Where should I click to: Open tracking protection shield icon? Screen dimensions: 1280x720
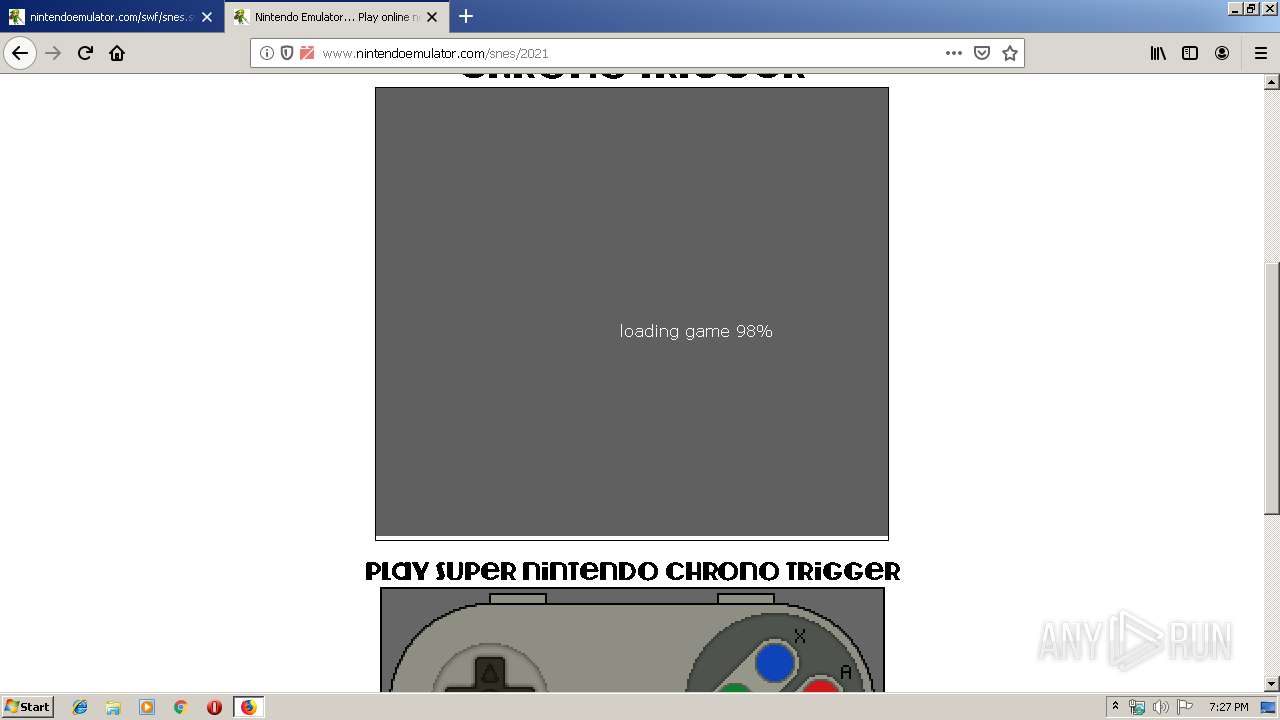[287, 53]
